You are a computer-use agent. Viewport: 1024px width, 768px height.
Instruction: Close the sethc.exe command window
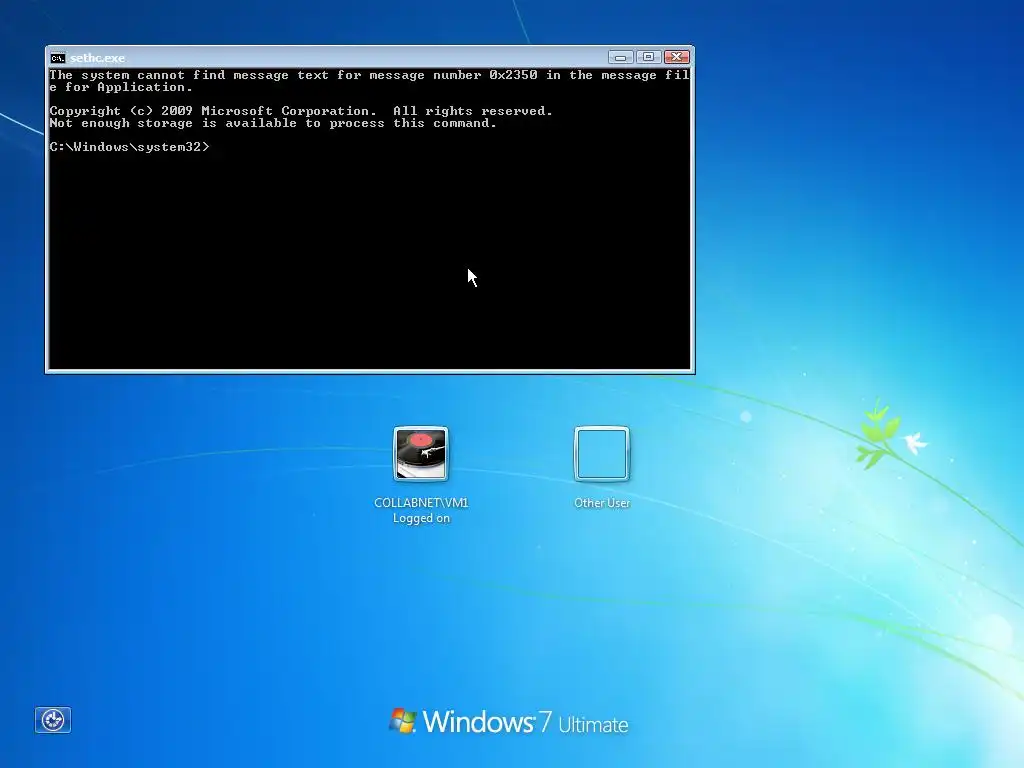click(x=677, y=57)
